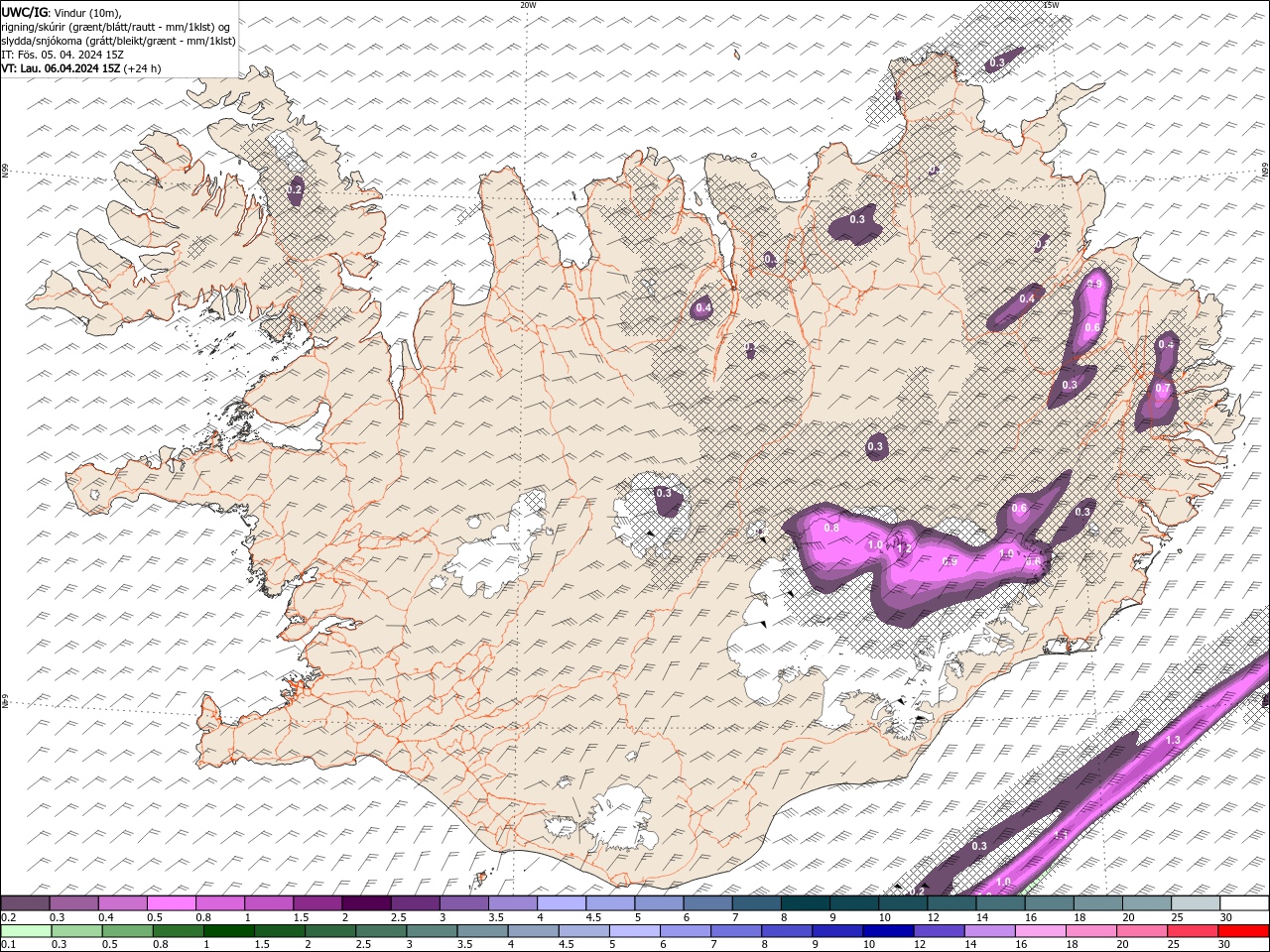Click the 0.2 value in the Westfjords
The image size is (1270, 952).
pyautogui.click(x=295, y=189)
